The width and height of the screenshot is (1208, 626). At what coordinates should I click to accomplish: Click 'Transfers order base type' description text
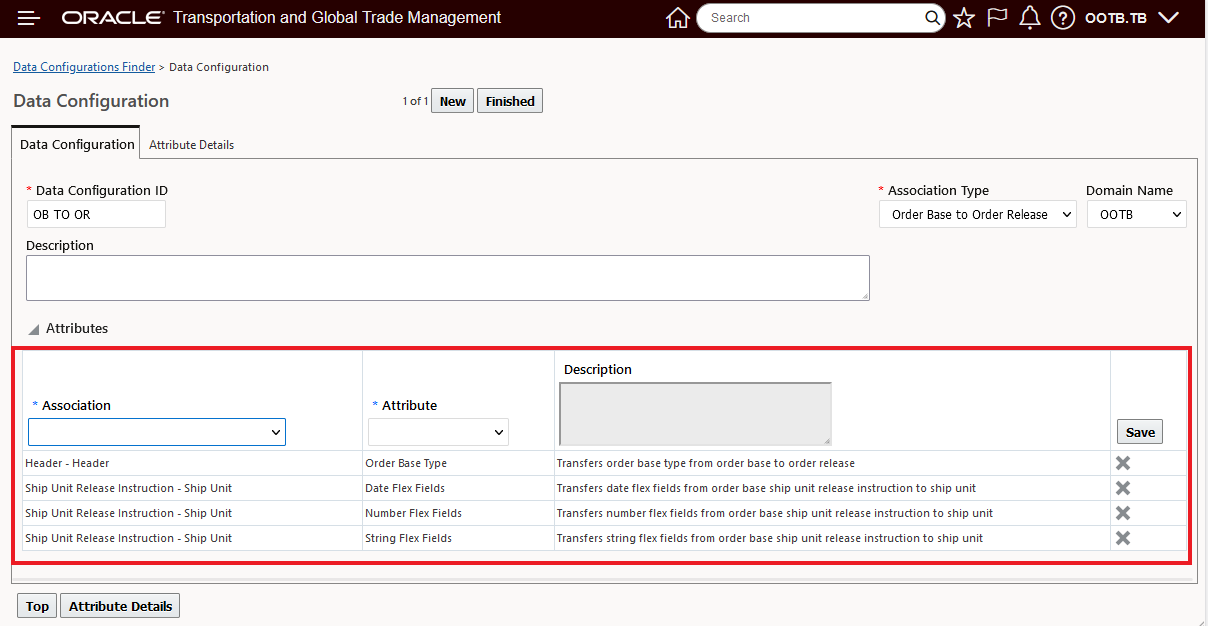tap(706, 463)
